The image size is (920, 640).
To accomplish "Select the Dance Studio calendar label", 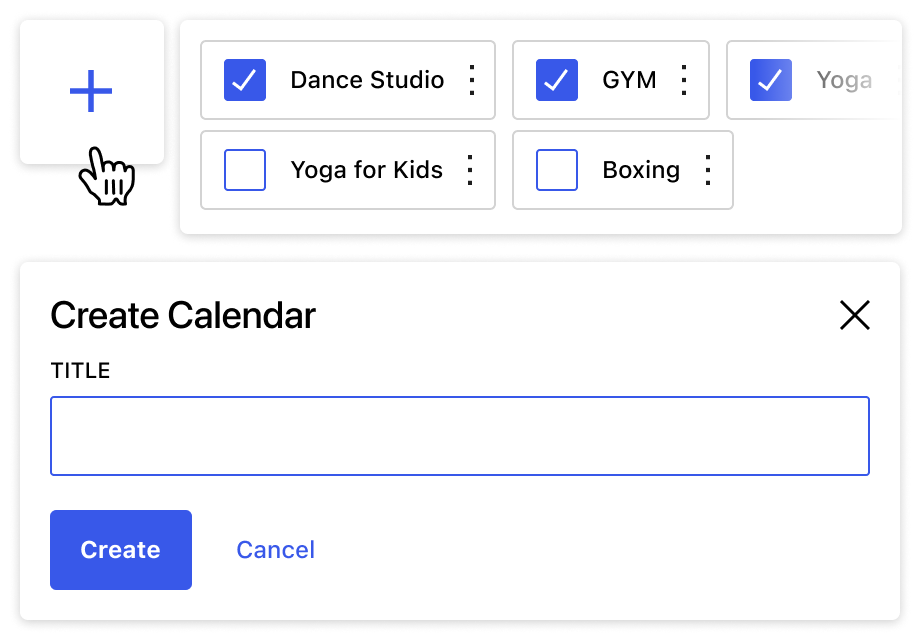I will pos(367,80).
